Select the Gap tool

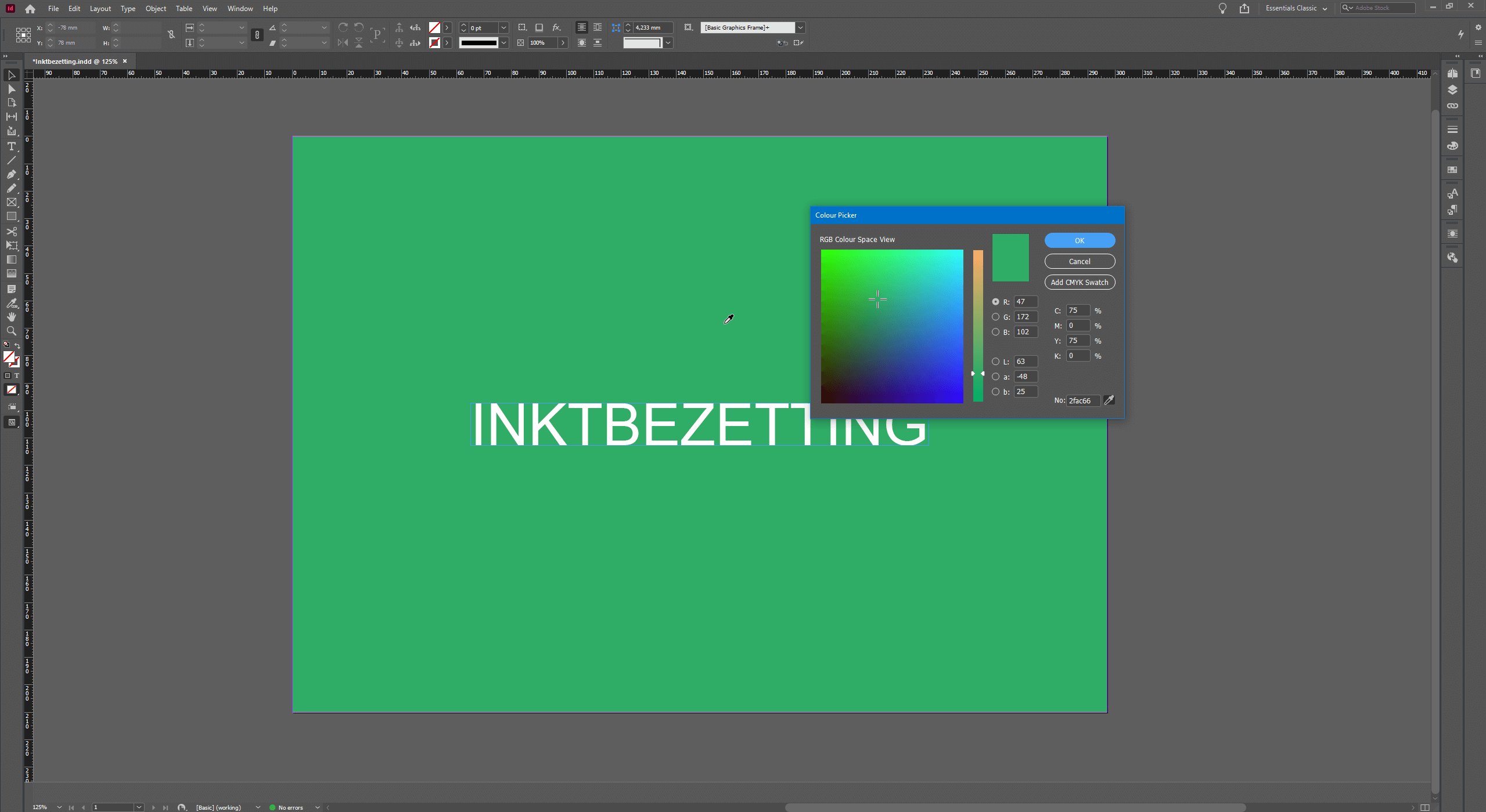(11, 117)
